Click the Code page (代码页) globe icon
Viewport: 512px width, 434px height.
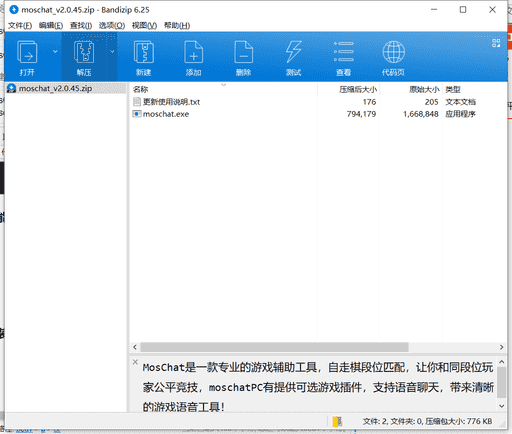[394, 52]
